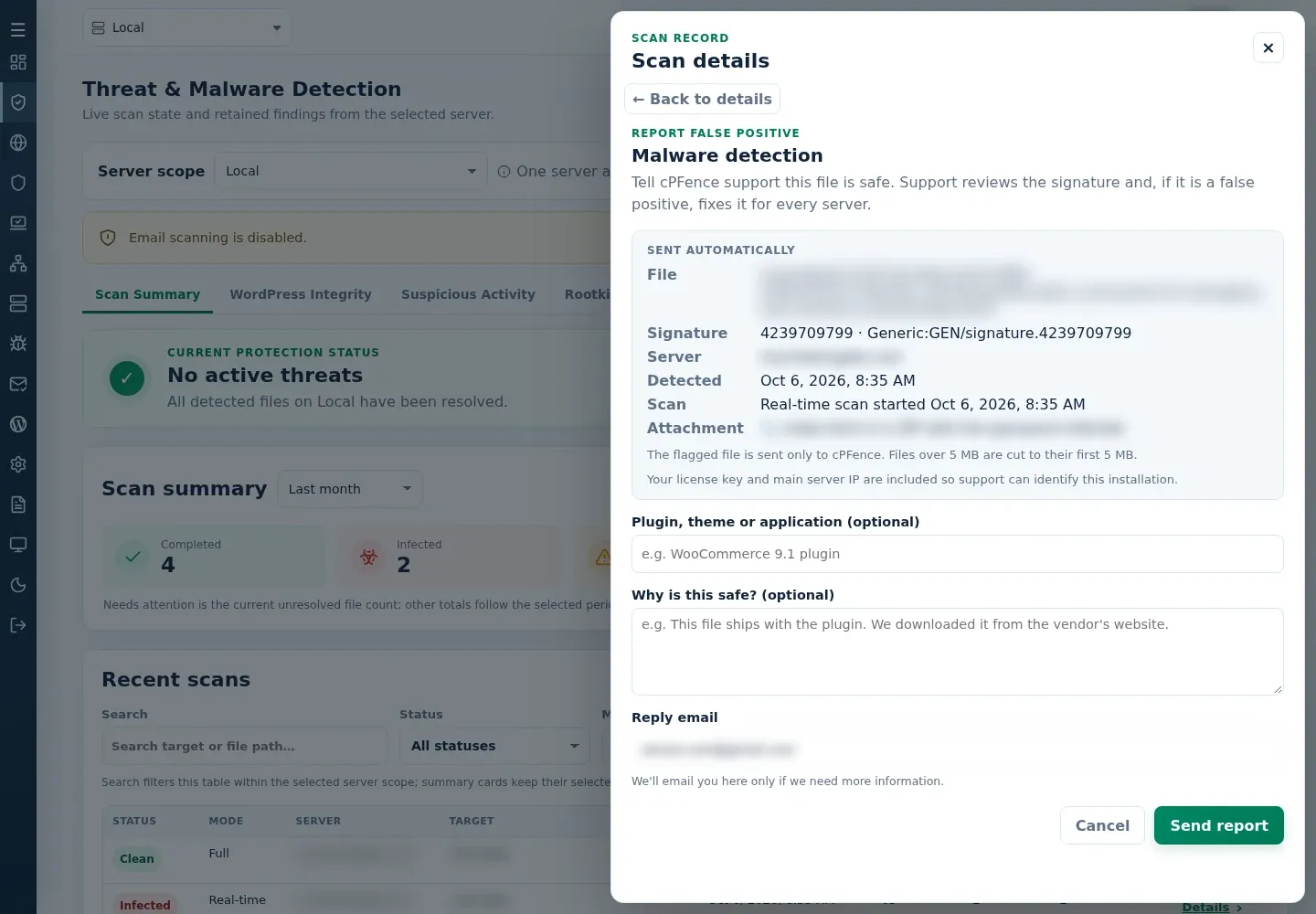The height and width of the screenshot is (914, 1316).
Task: Open the server stack icon in sidebar
Action: point(18,303)
